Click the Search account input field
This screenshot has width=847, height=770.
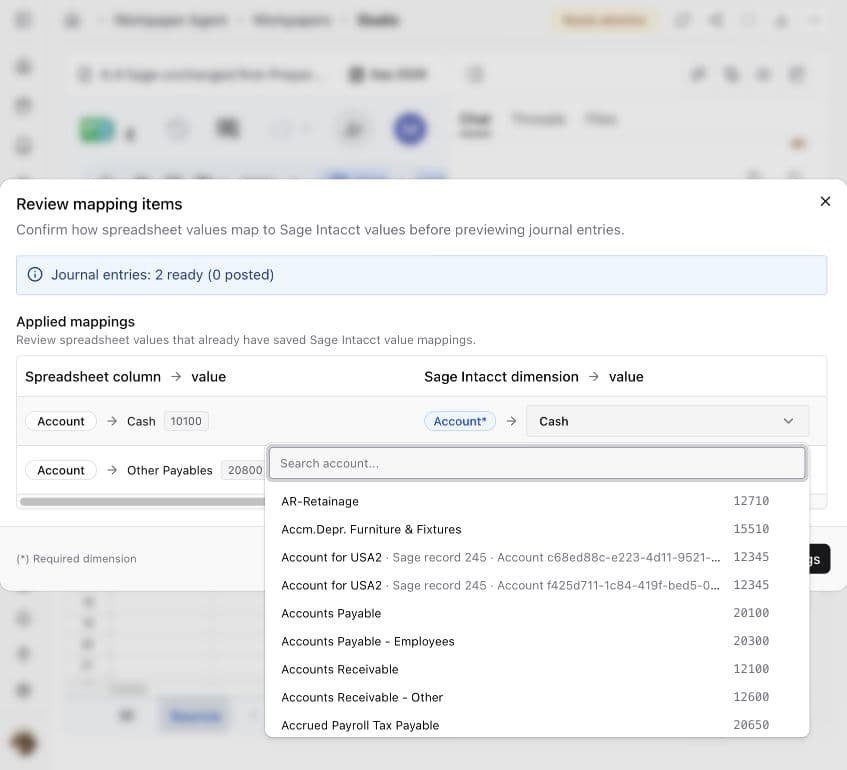(537, 463)
